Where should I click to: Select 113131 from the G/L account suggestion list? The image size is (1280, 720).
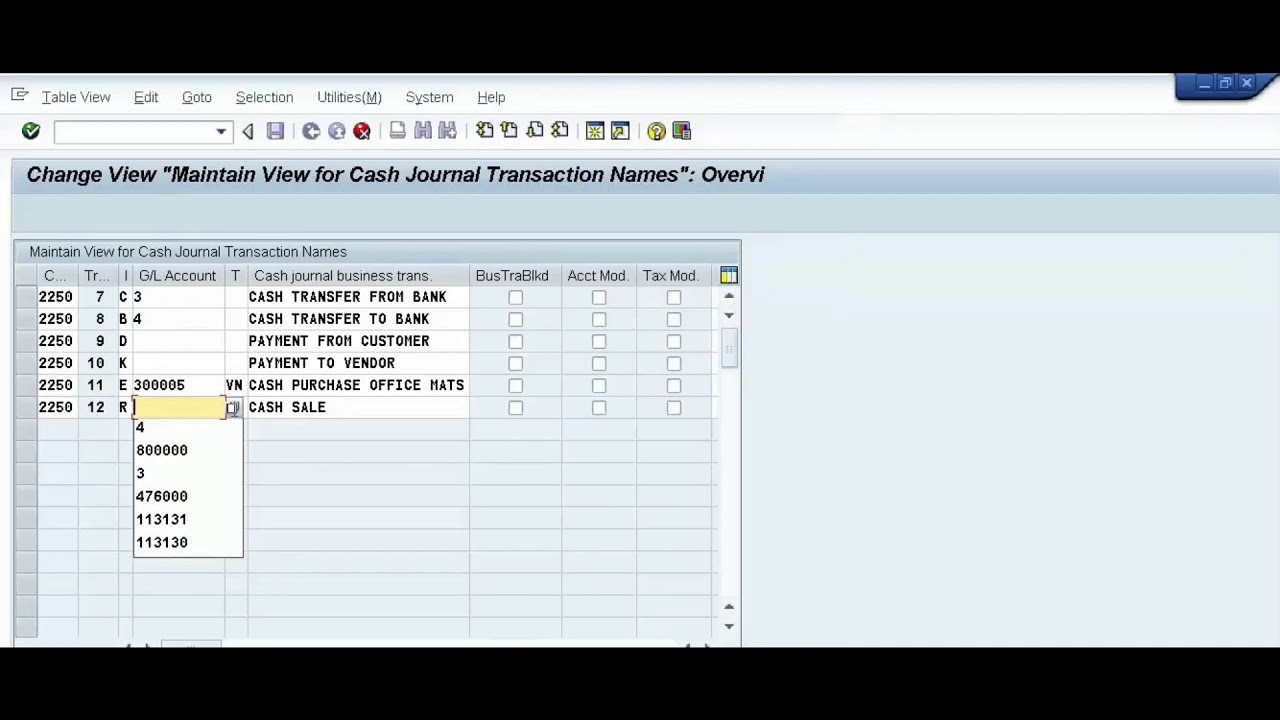[x=188, y=519]
